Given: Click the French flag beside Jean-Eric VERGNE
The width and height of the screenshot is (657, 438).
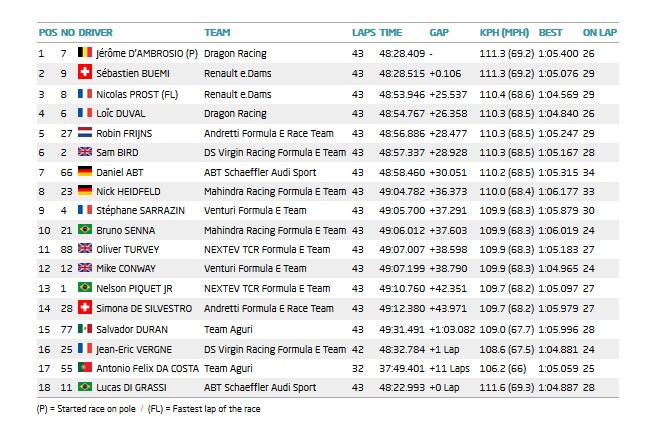Looking at the screenshot, I should 85,348.
